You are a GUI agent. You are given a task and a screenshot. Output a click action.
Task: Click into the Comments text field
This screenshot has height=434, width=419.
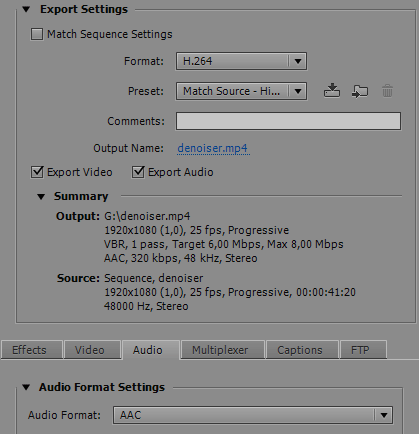click(x=288, y=121)
